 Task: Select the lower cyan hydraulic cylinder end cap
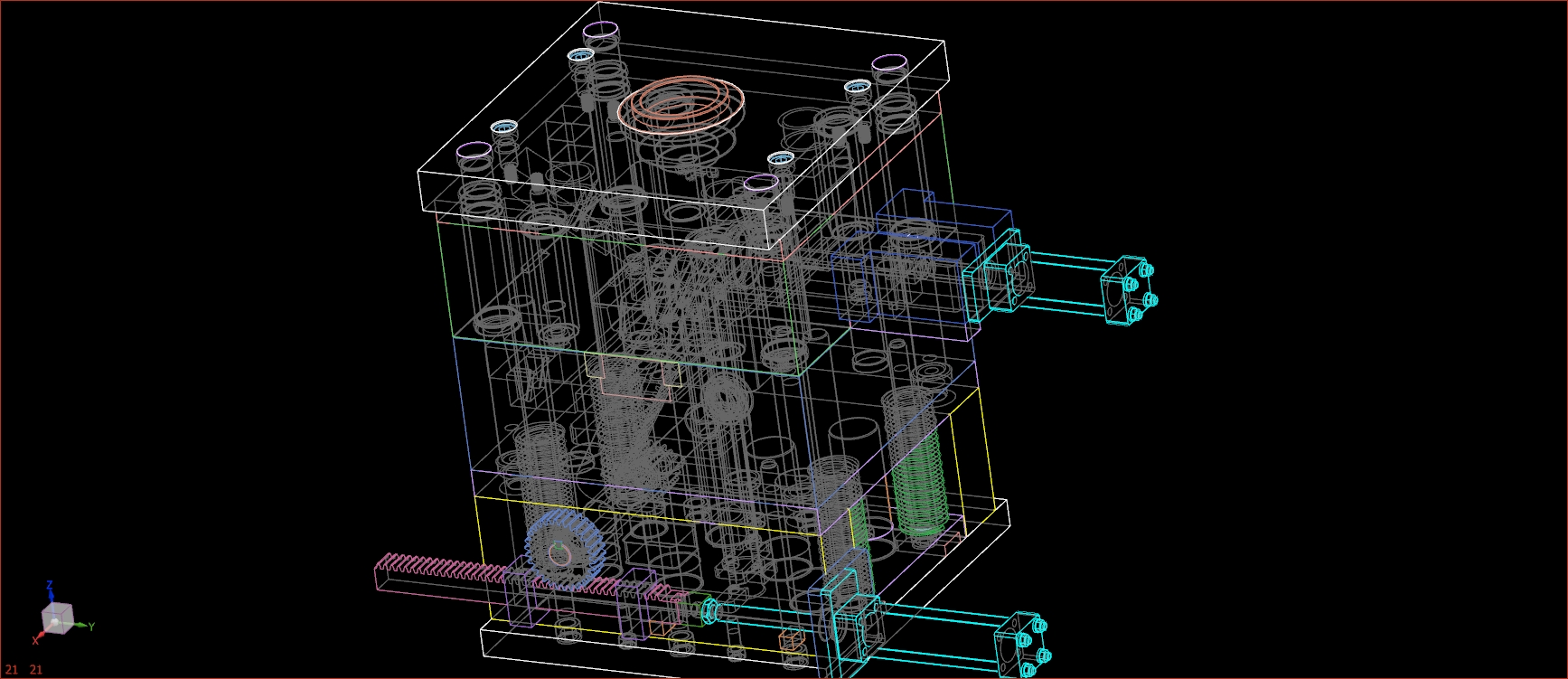point(1022,645)
